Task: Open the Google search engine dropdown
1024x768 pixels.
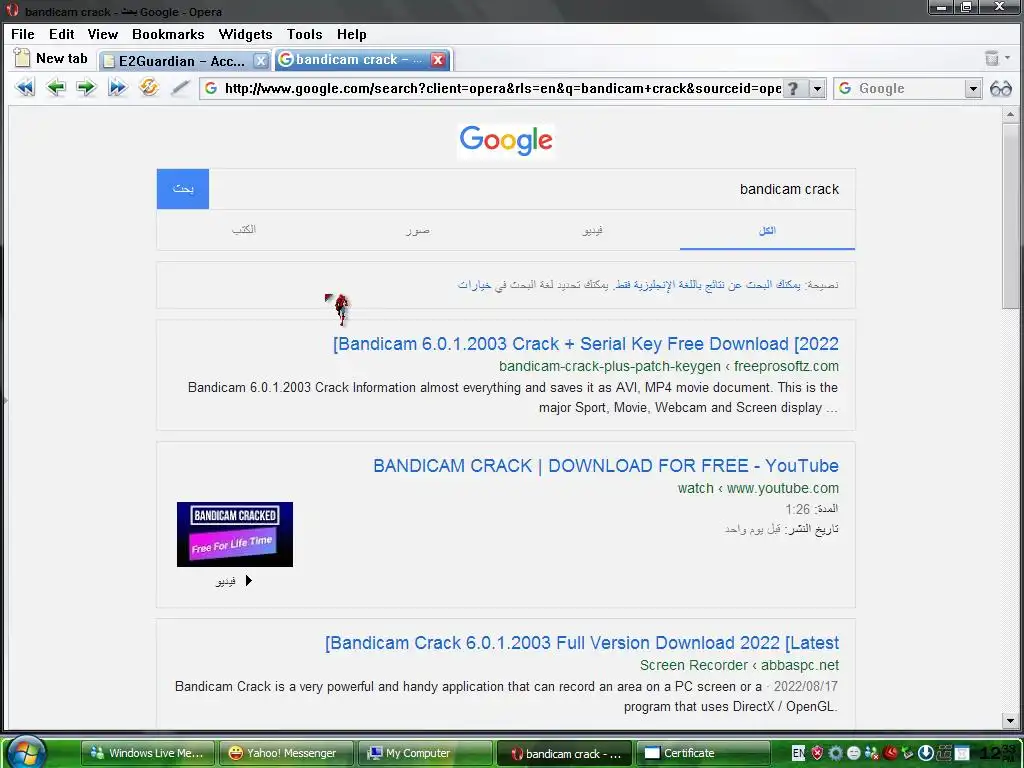Action: pos(973,88)
